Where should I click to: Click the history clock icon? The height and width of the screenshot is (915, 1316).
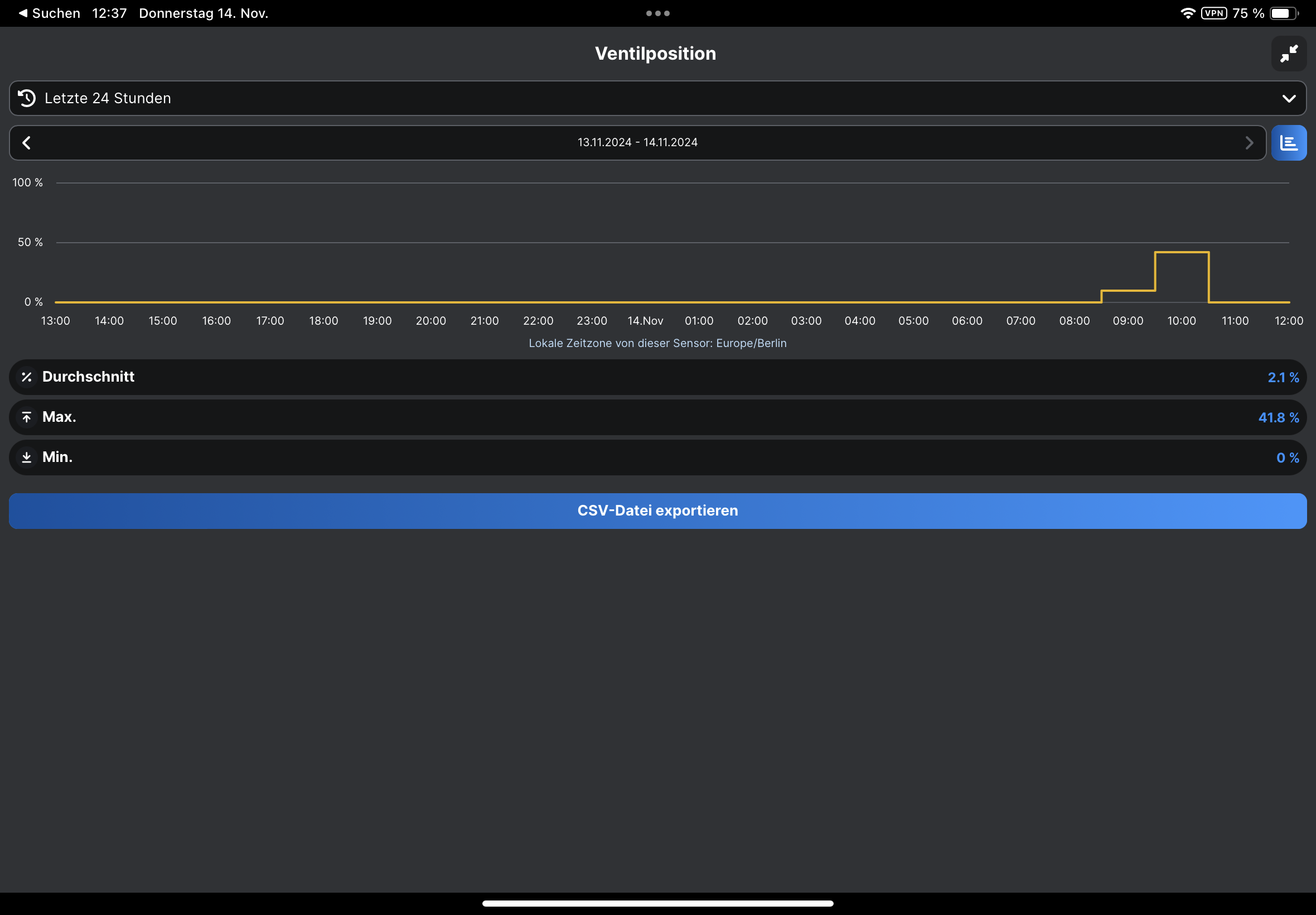pos(26,98)
